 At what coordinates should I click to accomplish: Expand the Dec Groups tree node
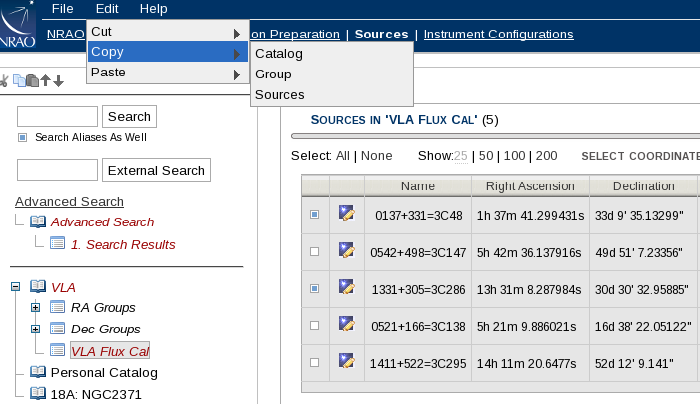click(x=36, y=329)
